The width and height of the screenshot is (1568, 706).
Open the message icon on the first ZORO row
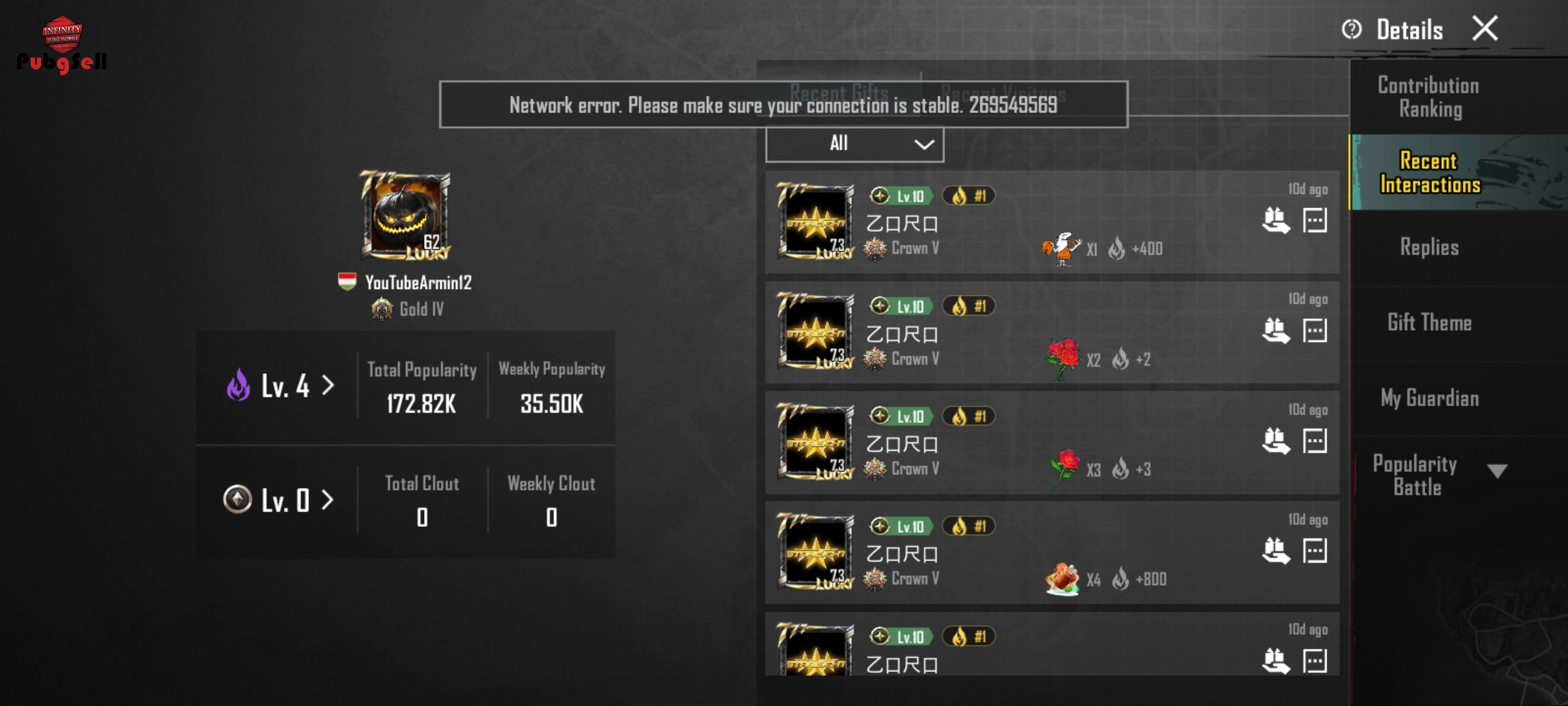point(1315,220)
